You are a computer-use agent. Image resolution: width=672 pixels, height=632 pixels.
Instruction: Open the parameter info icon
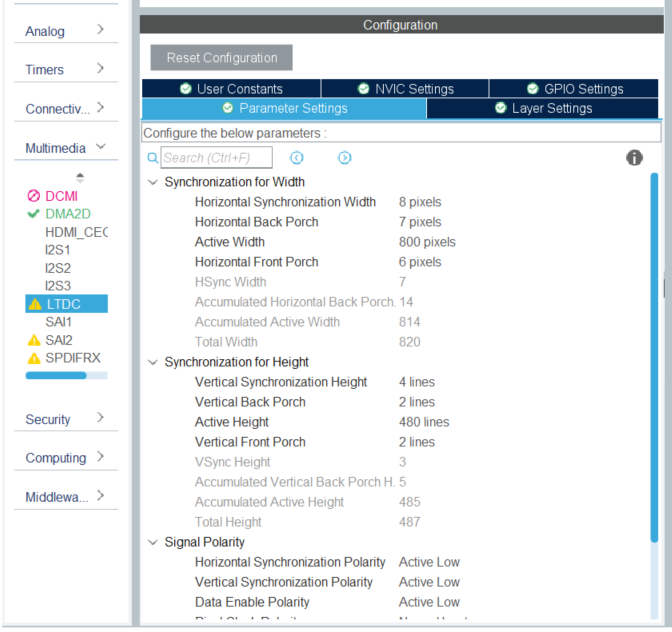634,158
